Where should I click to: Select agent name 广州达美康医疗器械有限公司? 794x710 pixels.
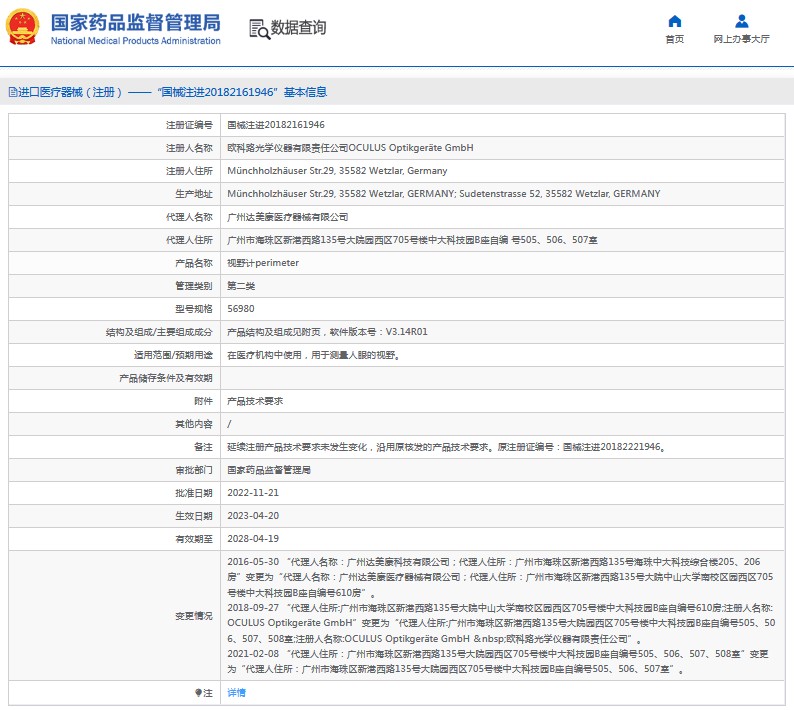[x=288, y=217]
